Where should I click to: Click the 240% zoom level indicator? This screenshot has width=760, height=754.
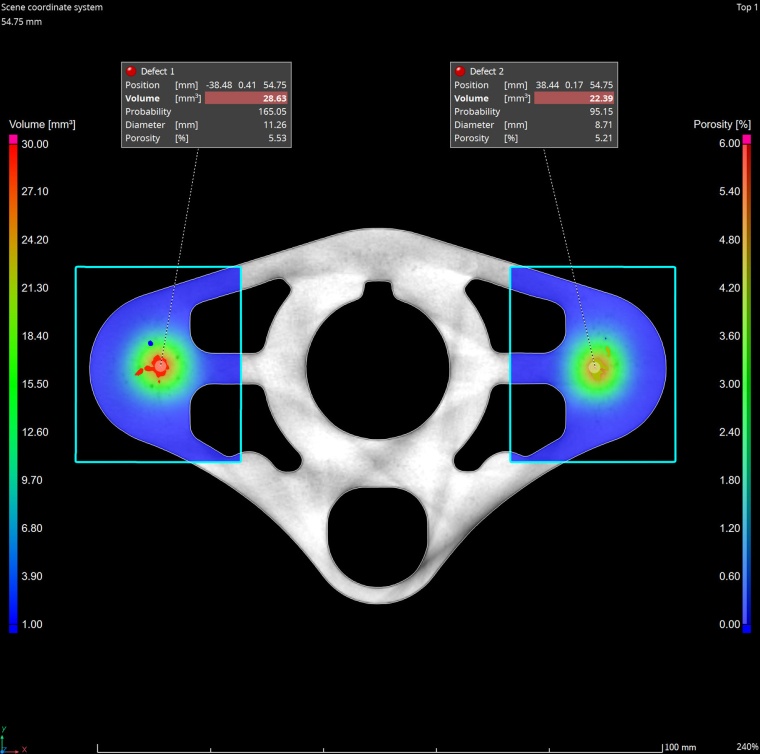coord(746,747)
